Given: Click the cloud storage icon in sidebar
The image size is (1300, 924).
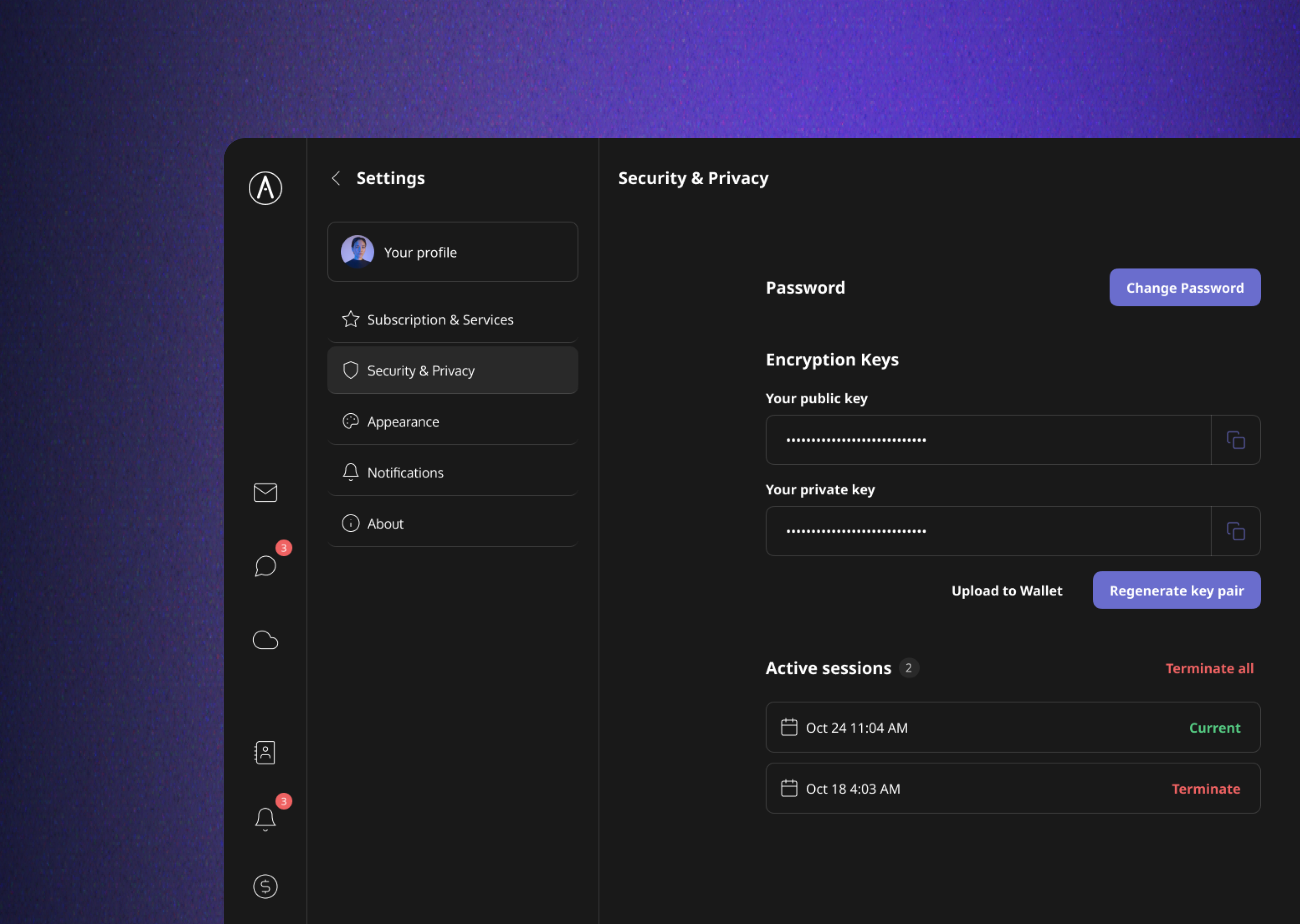Looking at the screenshot, I should (x=265, y=639).
